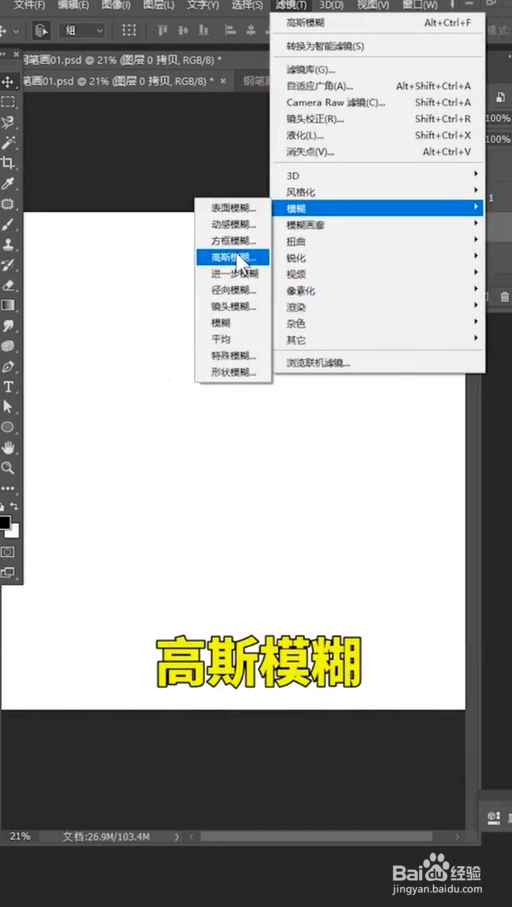Image resolution: width=512 pixels, height=907 pixels.
Task: Expand the 扭曲 submenu
Action: 378,241
